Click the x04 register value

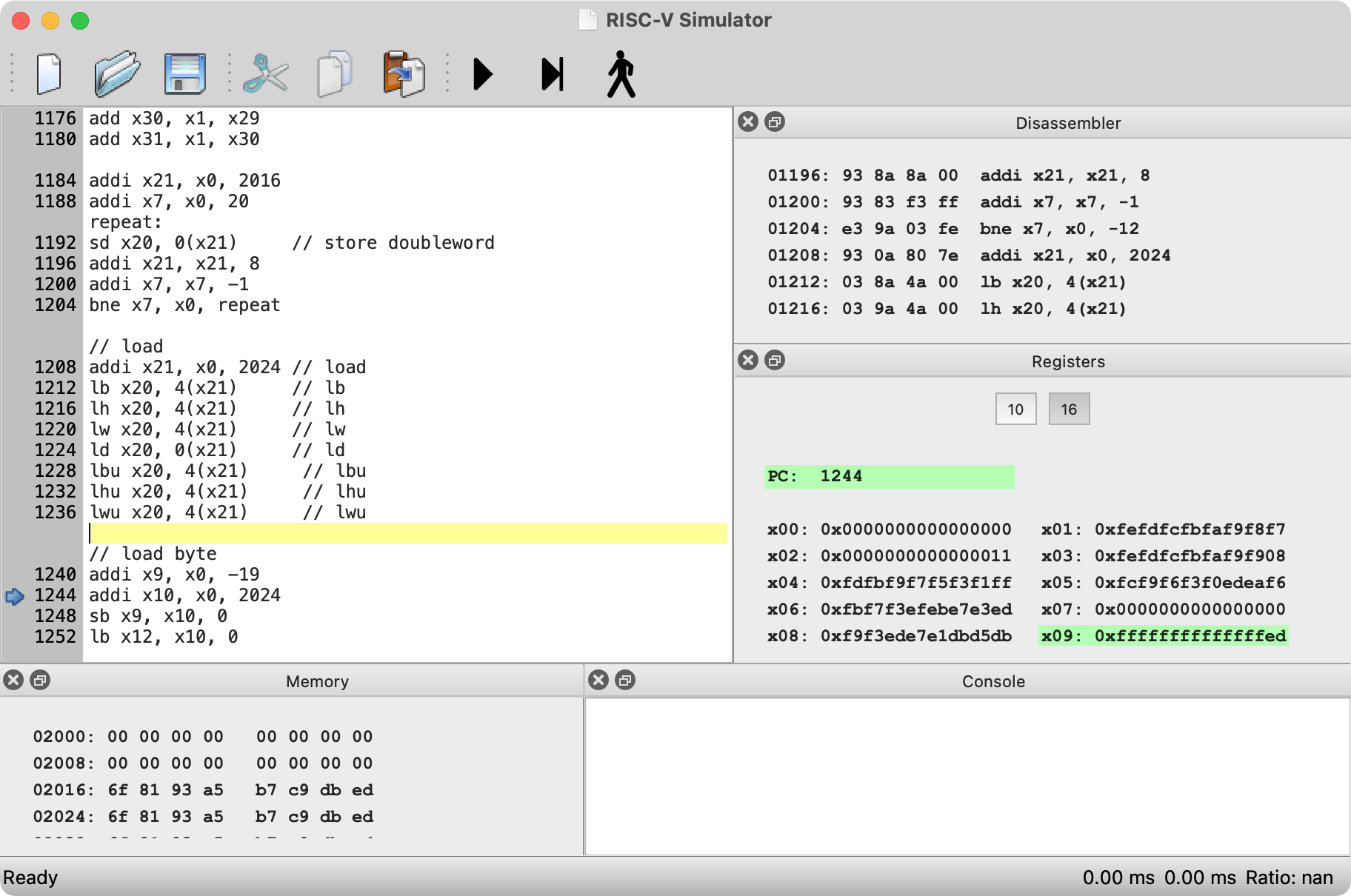[x=916, y=583]
